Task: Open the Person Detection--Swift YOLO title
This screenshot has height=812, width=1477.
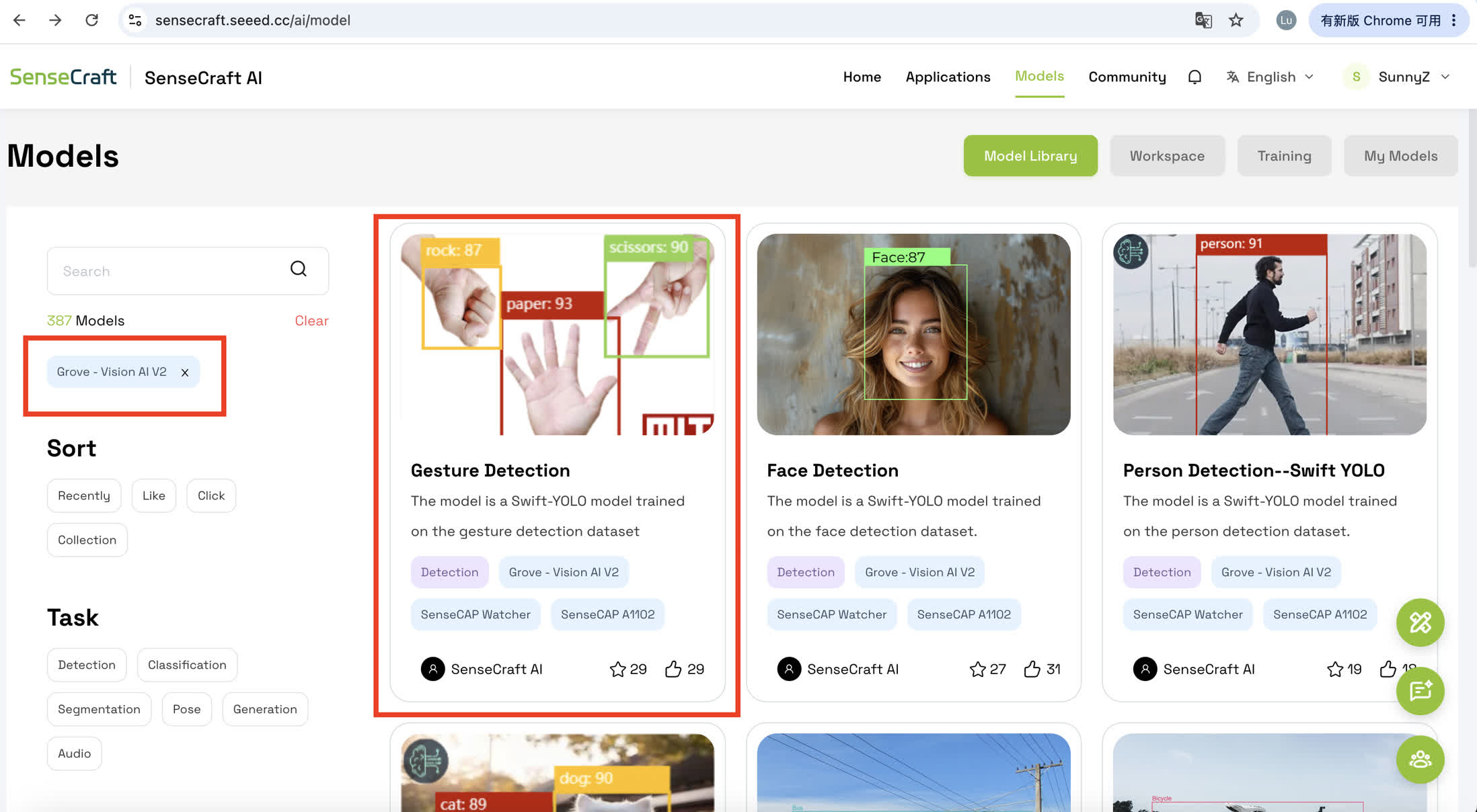Action: point(1254,471)
